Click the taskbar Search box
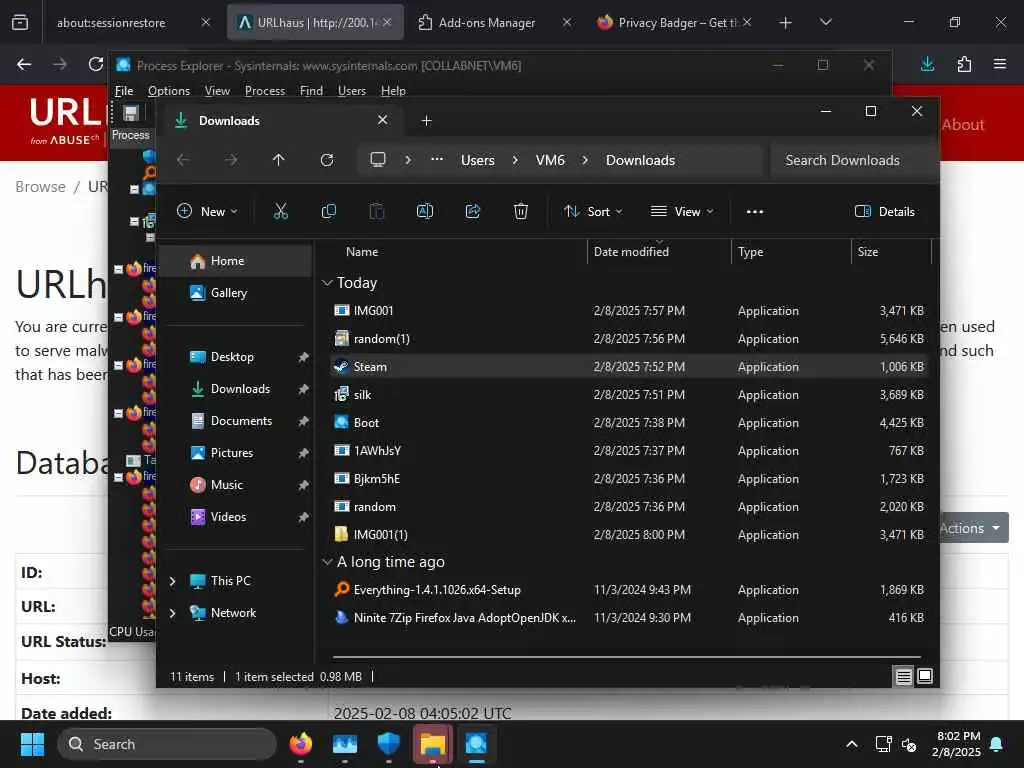The image size is (1024, 768). pos(167,744)
